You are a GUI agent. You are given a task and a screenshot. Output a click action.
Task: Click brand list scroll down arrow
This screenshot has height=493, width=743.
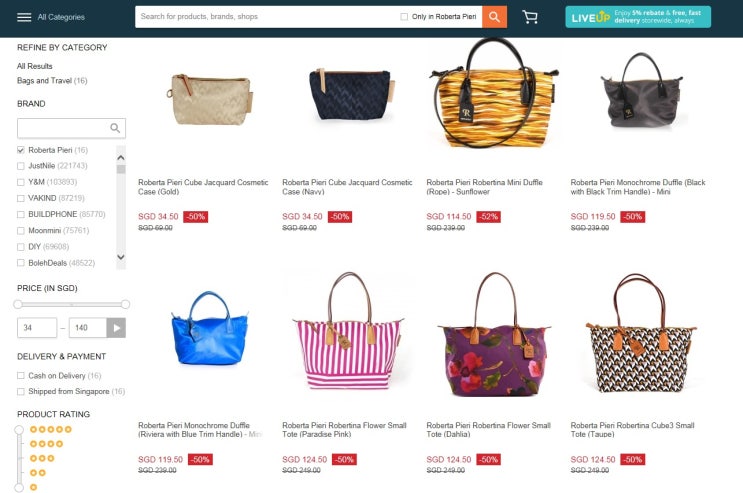pos(121,257)
